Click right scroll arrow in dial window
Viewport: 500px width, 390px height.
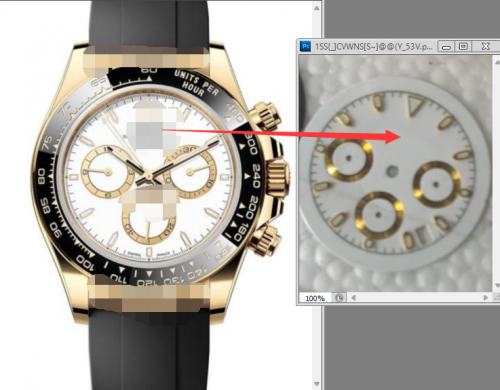(x=485, y=298)
